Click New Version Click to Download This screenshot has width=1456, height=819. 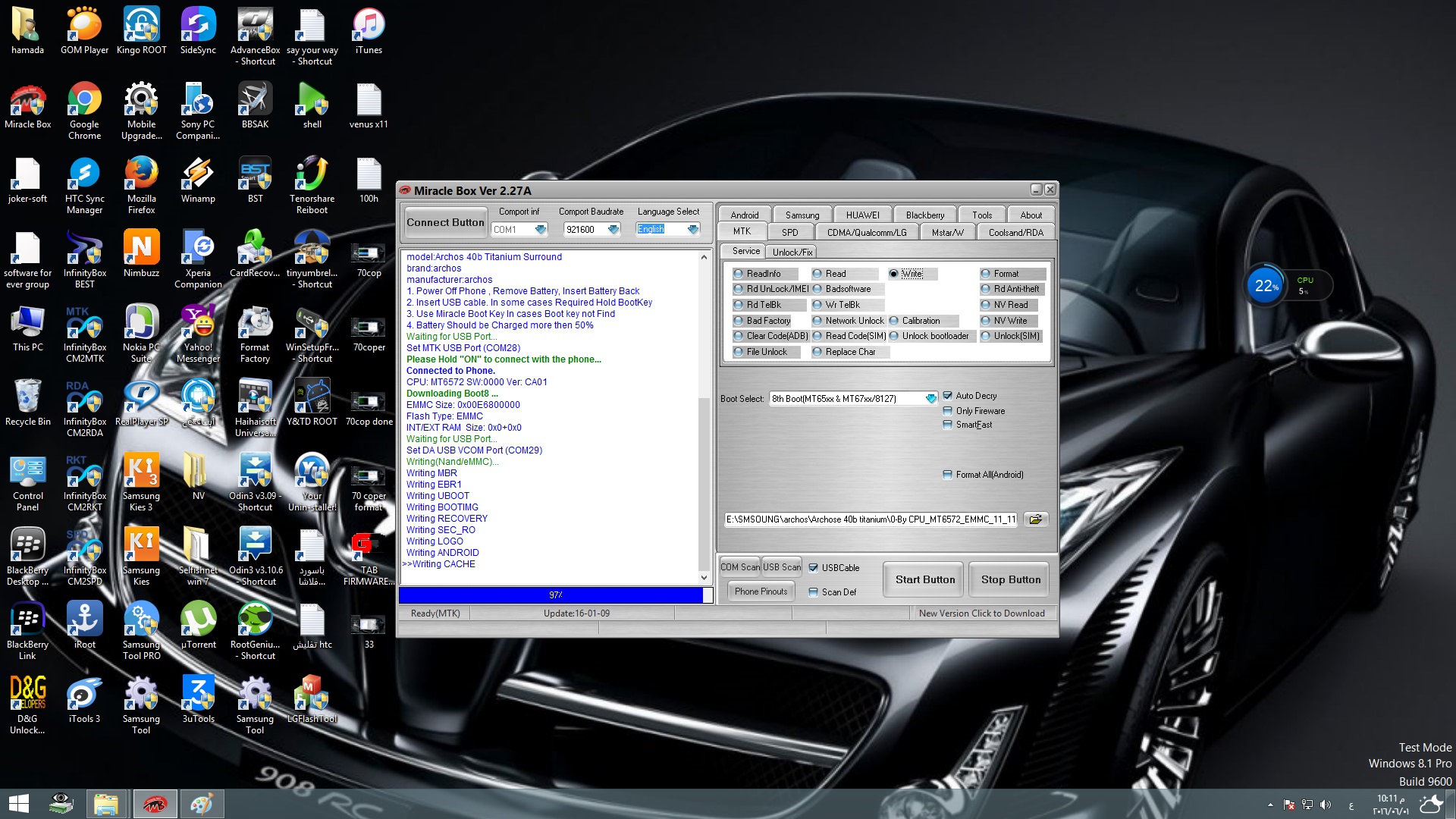(981, 613)
